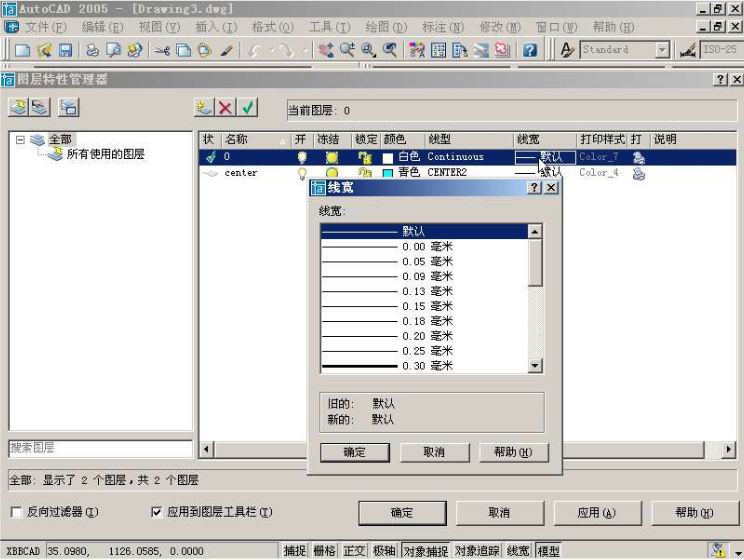The height and width of the screenshot is (560, 744).
Task: Click 帮助(H) in the 线宽 dialog
Action: point(513,452)
